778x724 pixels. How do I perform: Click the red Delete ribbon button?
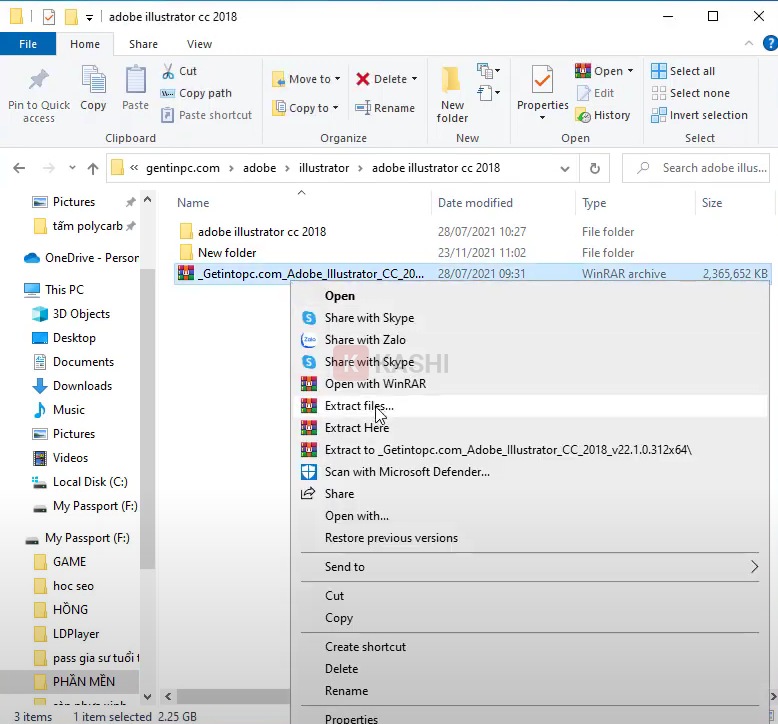click(x=387, y=79)
